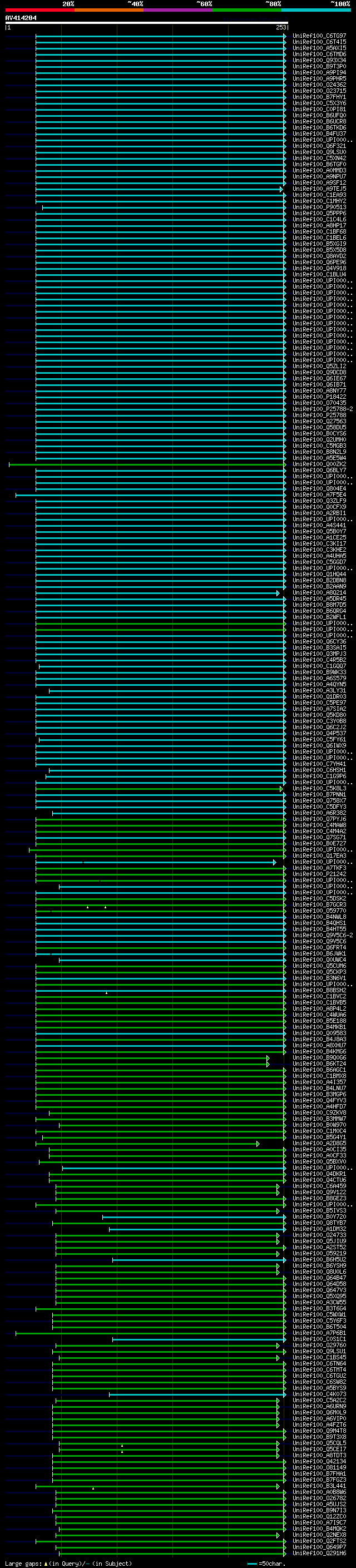The width and height of the screenshot is (356, 1568).
Task: Select hit label UniRef100_C5FY61
Action: (319, 740)
